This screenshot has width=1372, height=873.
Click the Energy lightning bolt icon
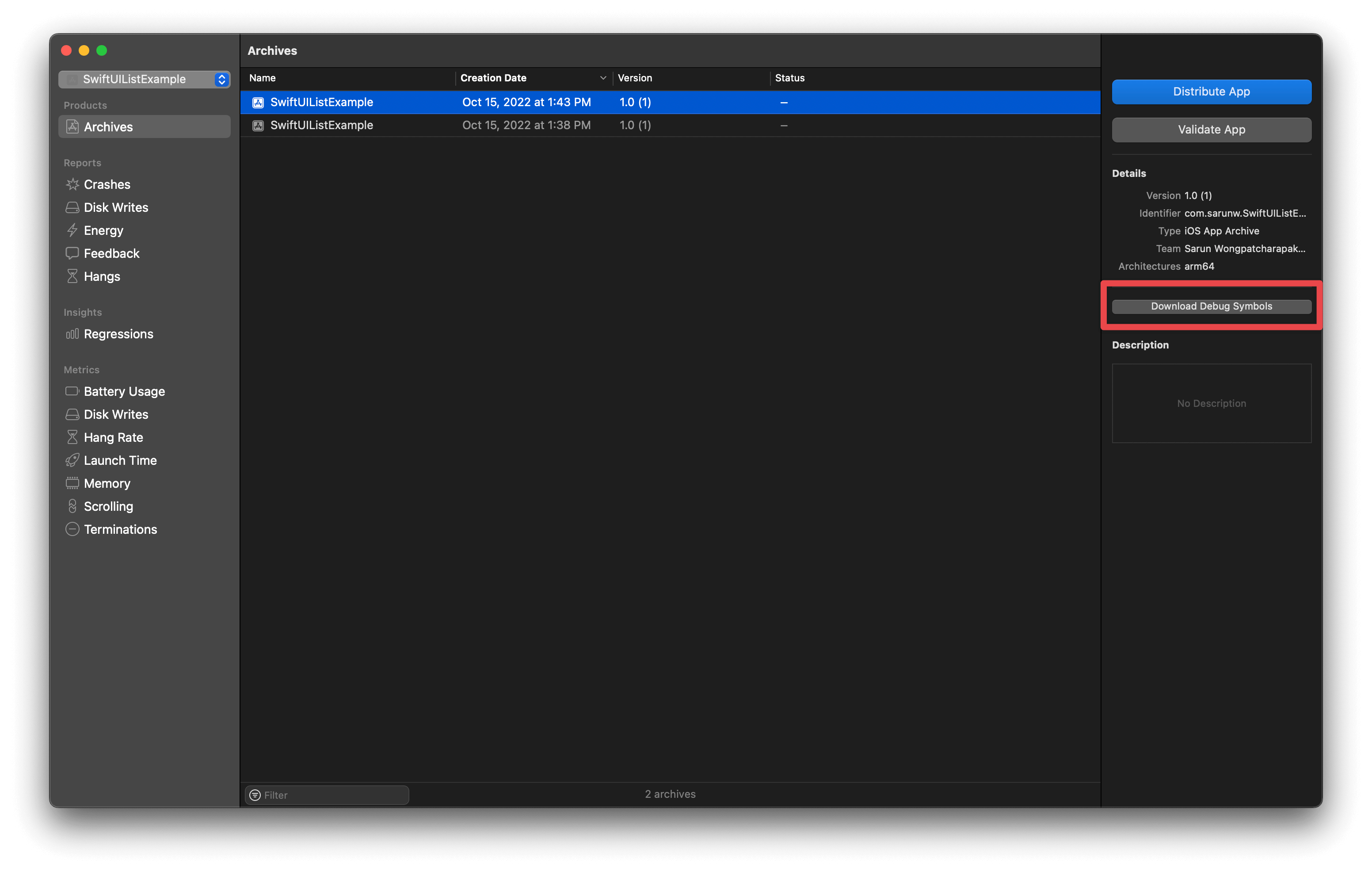pos(72,230)
